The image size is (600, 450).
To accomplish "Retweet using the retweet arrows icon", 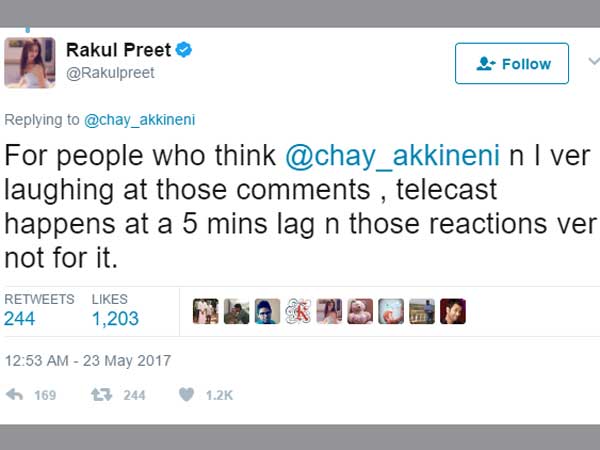I will 100,395.
